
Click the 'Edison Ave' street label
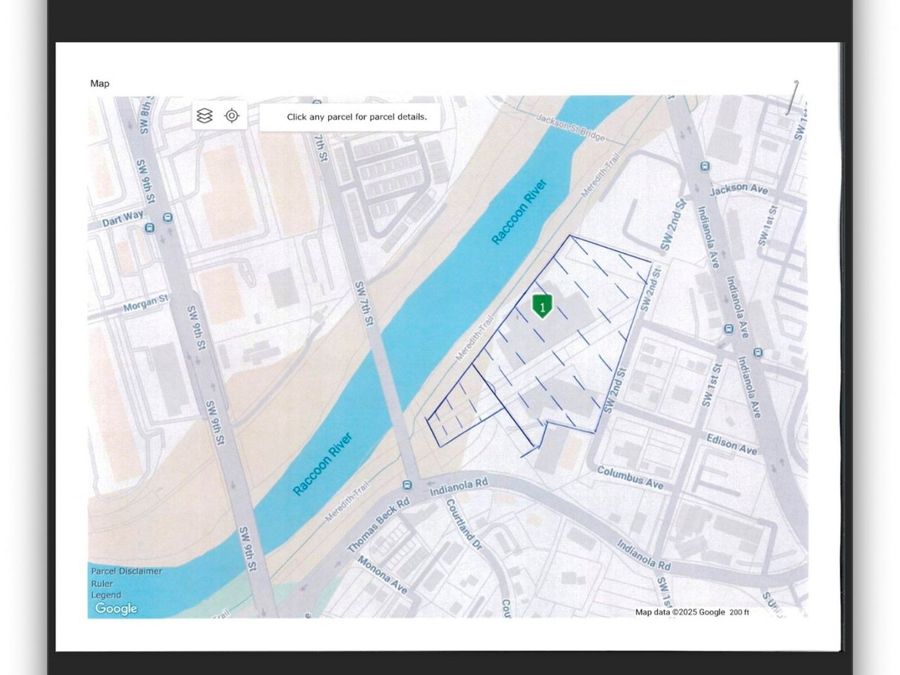coord(732,444)
